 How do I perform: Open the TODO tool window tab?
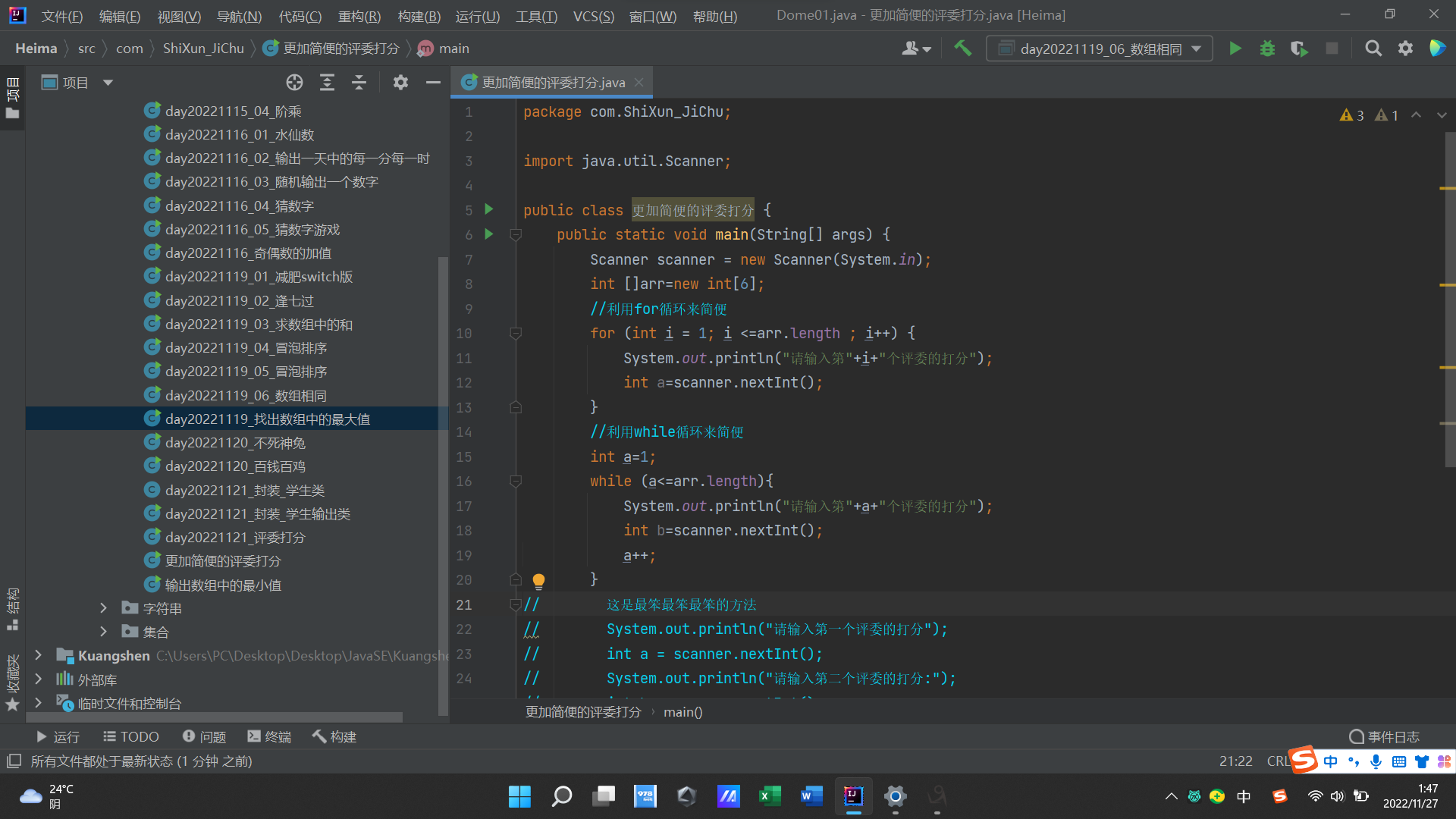(130, 736)
